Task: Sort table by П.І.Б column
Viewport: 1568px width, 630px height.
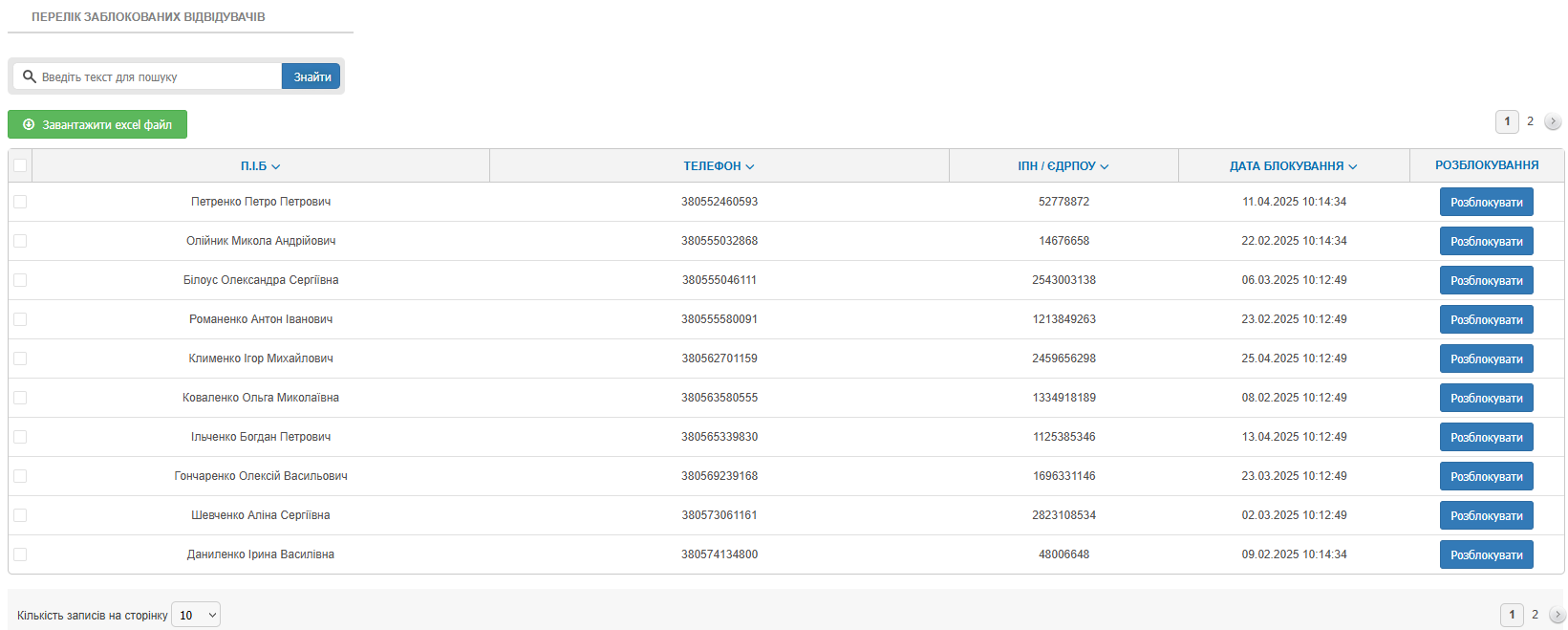Action: [260, 166]
